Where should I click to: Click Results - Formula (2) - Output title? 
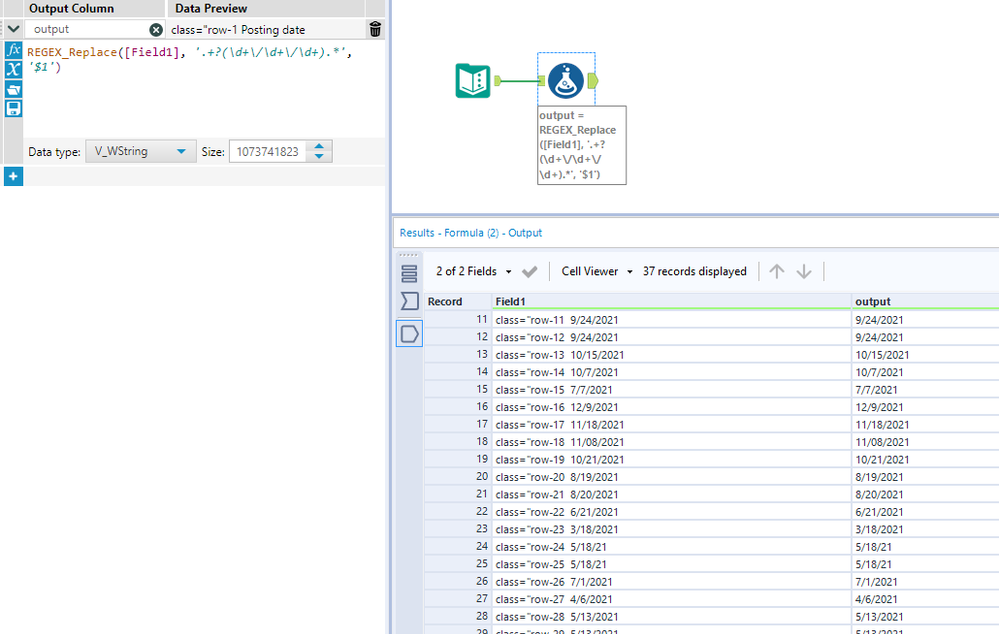coord(470,233)
